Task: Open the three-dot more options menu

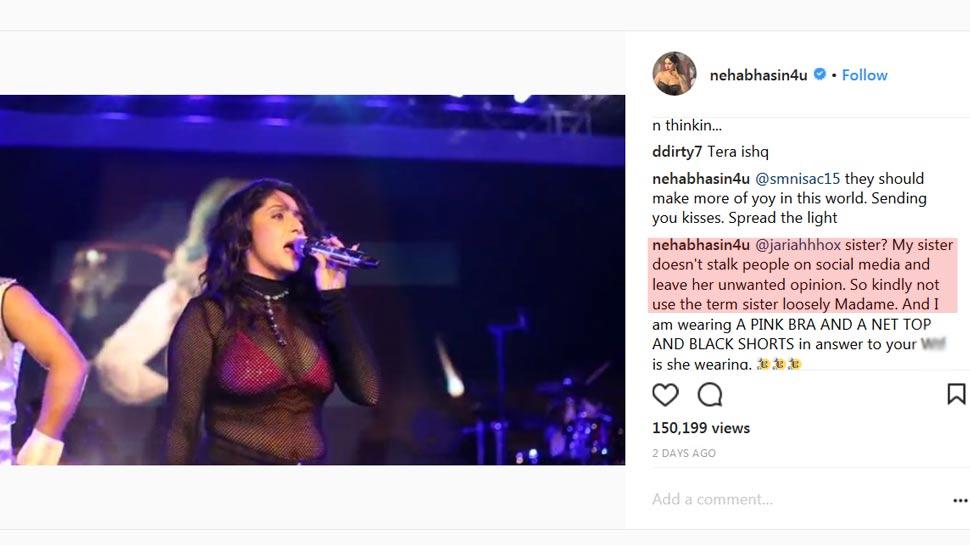Action: (960, 500)
